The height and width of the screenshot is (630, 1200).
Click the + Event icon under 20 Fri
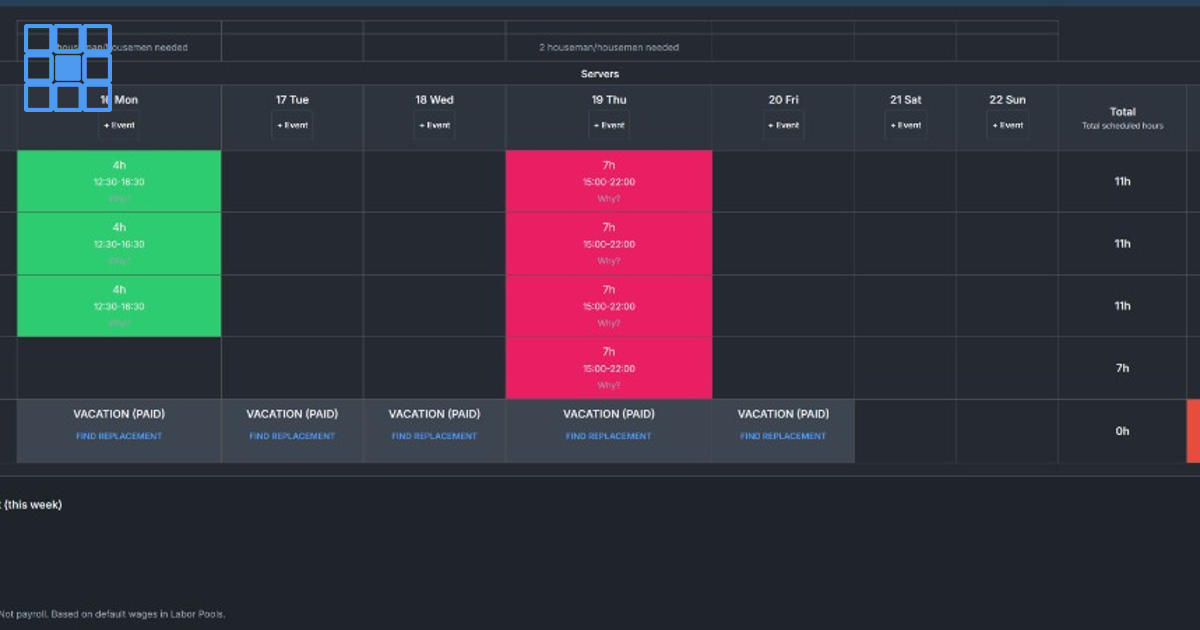783,125
